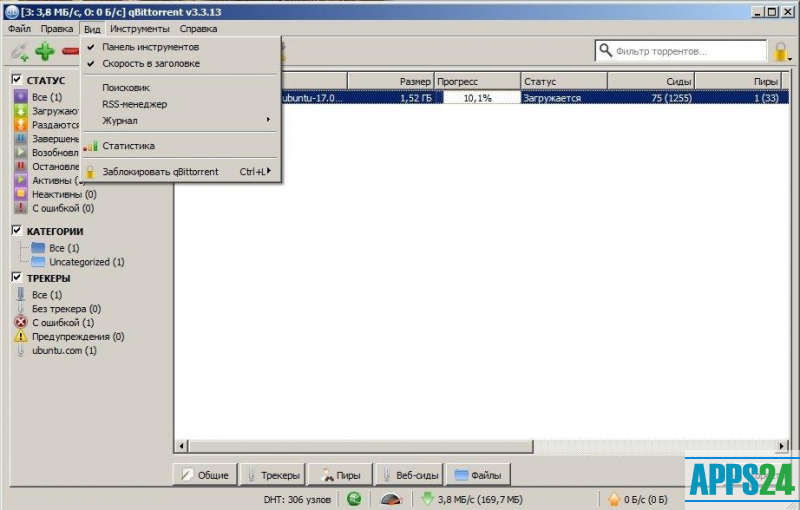Click the trackers Все (1) icon

pos(20,294)
